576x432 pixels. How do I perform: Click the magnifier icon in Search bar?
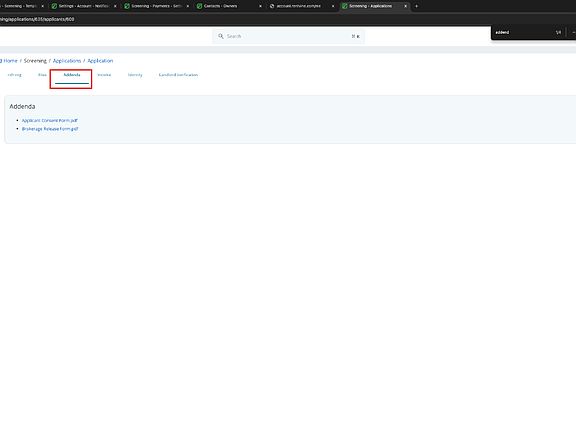tap(221, 36)
